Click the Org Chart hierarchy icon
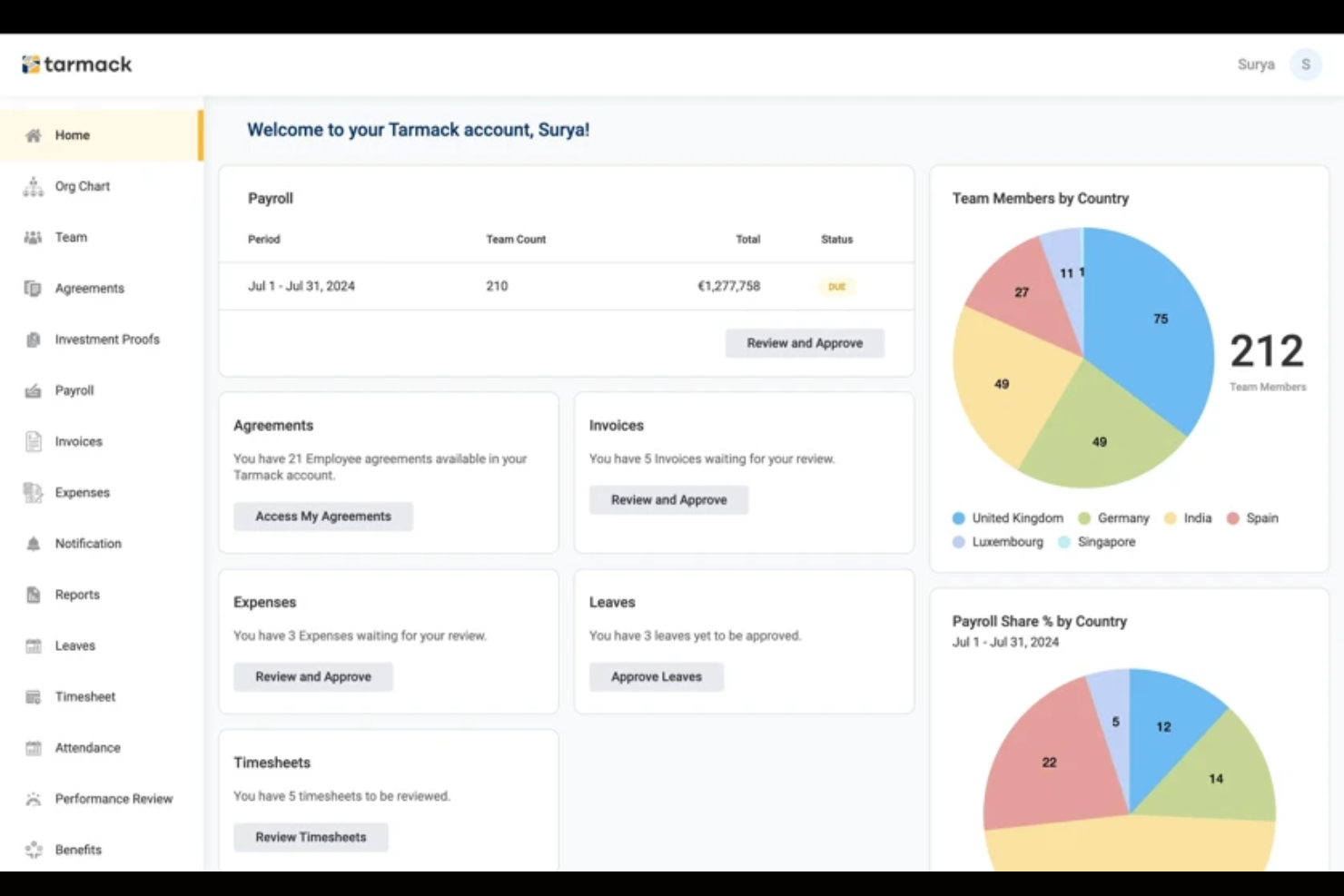 34,187
